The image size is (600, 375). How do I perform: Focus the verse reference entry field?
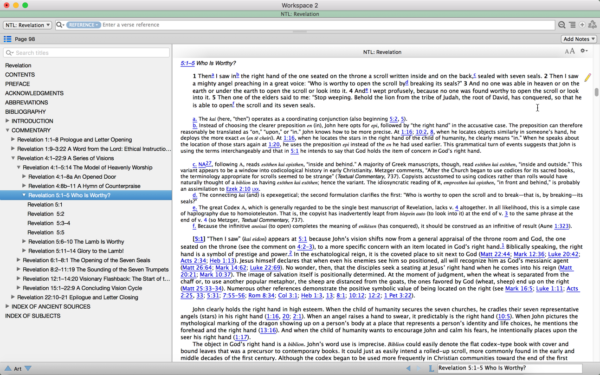[328, 25]
